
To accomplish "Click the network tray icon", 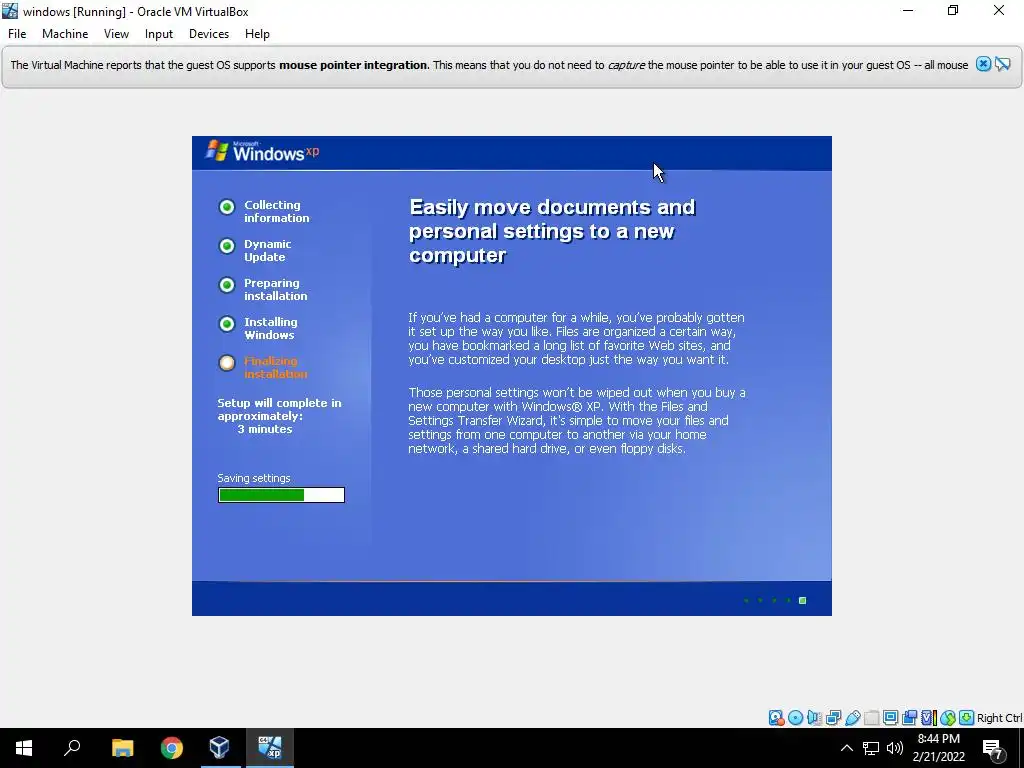I will [871, 748].
